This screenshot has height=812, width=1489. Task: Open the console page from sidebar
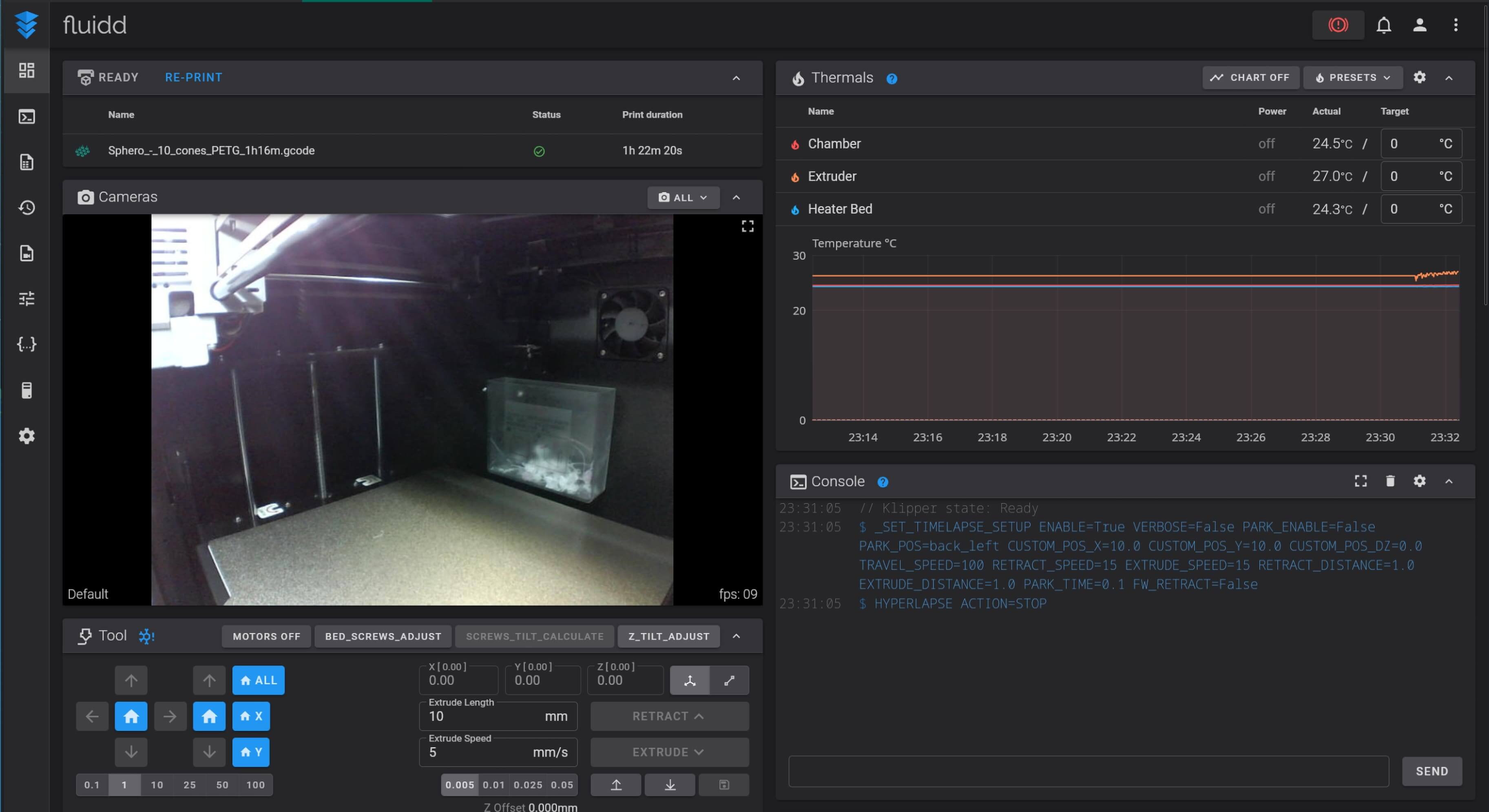(27, 117)
